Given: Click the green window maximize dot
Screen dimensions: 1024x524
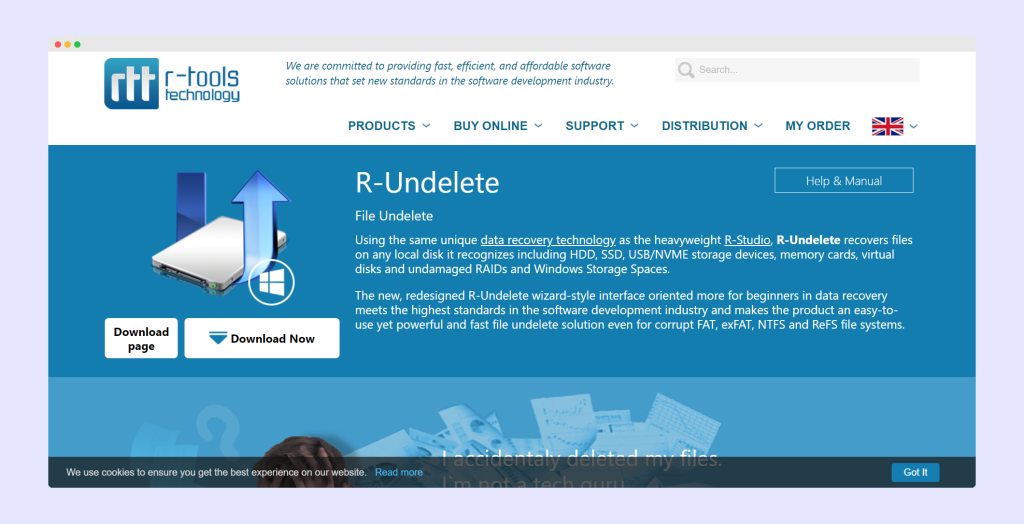Looking at the screenshot, I should pos(77,44).
